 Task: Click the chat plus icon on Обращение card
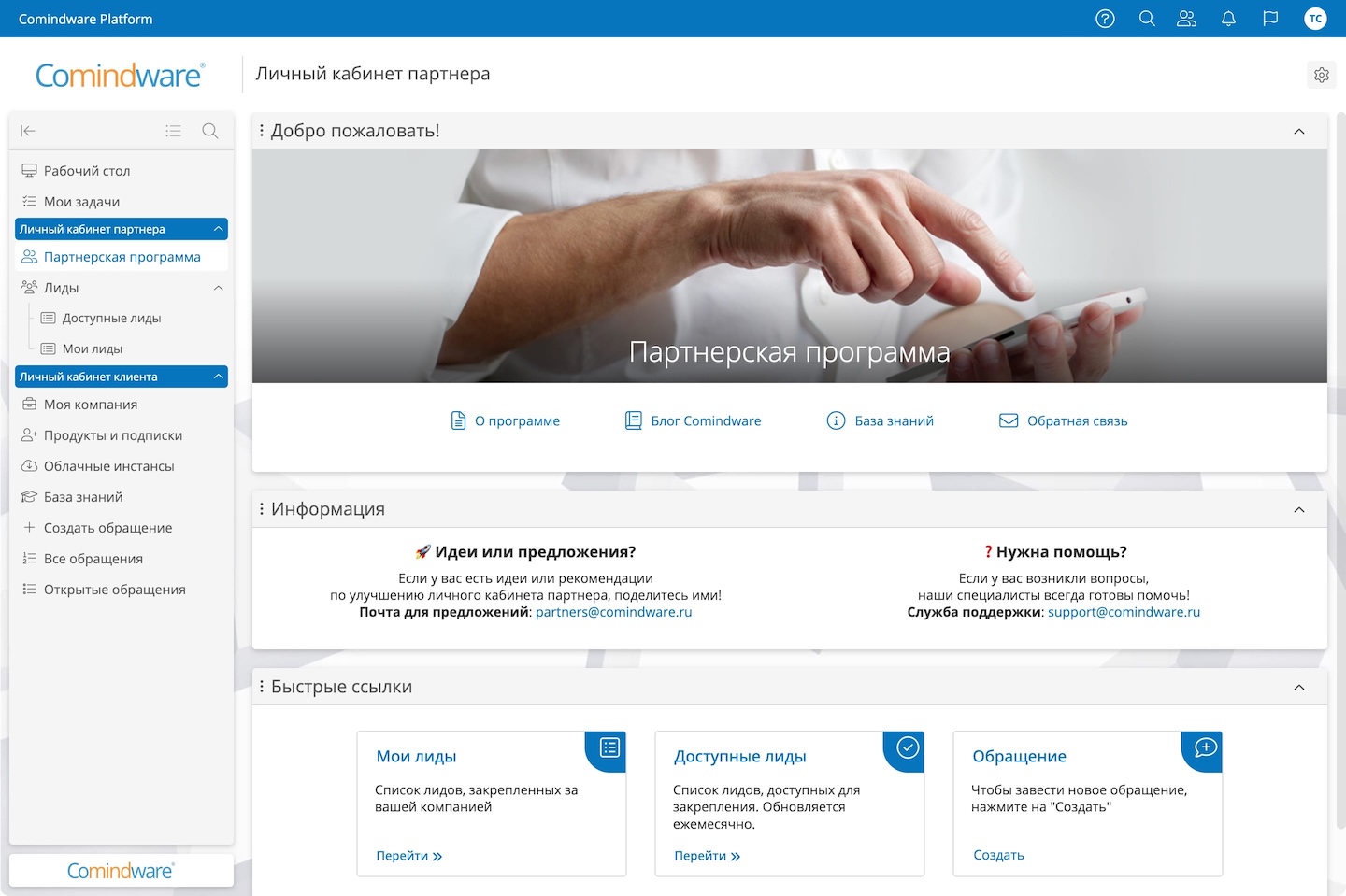[x=1206, y=747]
